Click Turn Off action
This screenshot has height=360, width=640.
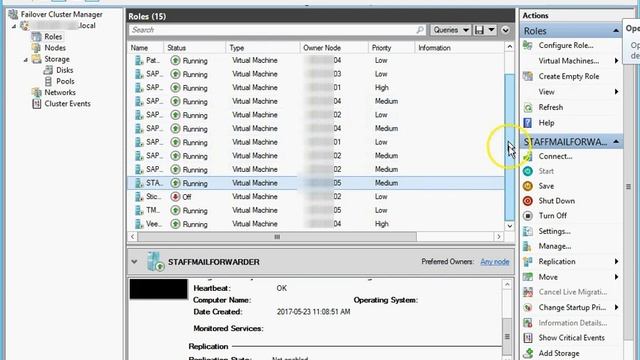[x=552, y=216]
